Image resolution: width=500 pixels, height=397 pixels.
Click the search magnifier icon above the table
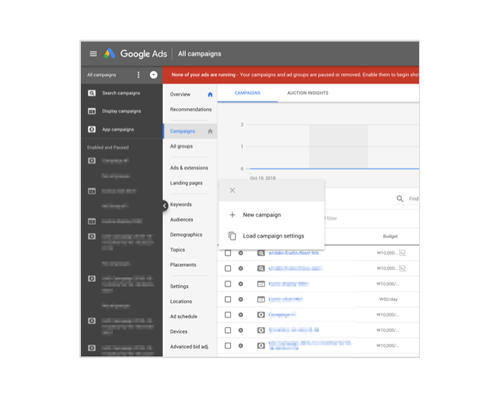(x=400, y=199)
